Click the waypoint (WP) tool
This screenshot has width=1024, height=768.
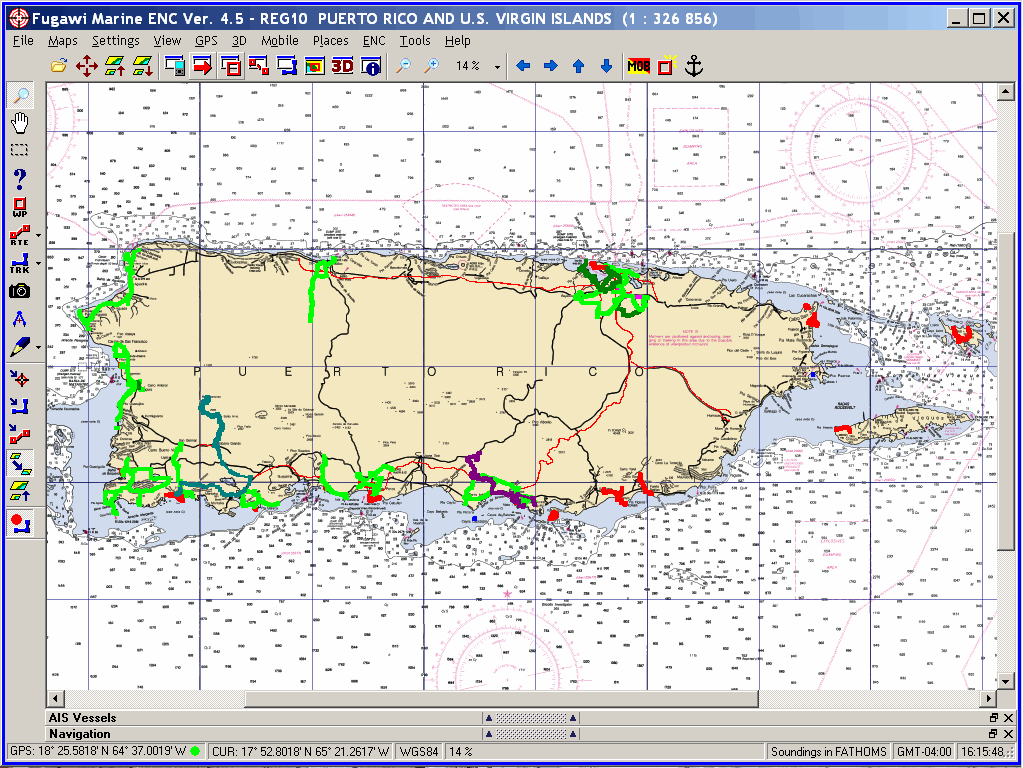pyautogui.click(x=20, y=207)
